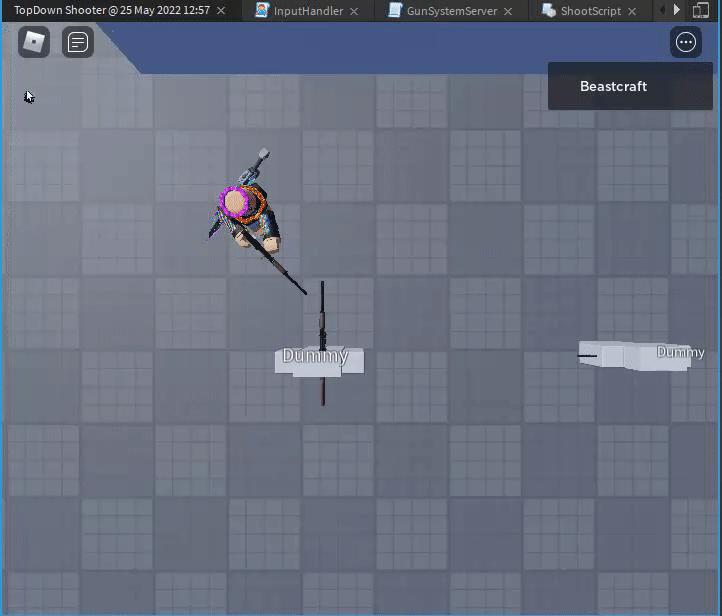Open the three-dots more options button
This screenshot has height=616, width=722.
[x=686, y=42]
